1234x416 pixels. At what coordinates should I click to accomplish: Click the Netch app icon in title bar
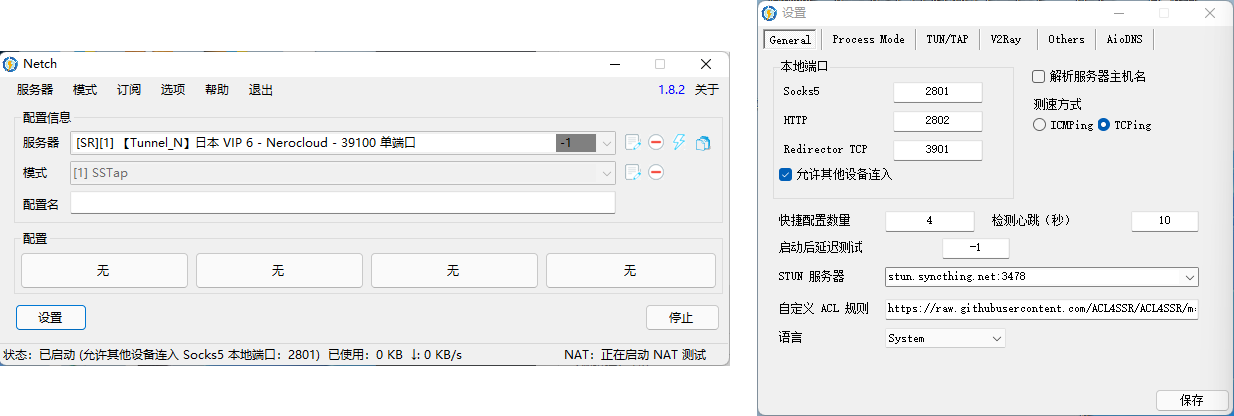pos(10,64)
